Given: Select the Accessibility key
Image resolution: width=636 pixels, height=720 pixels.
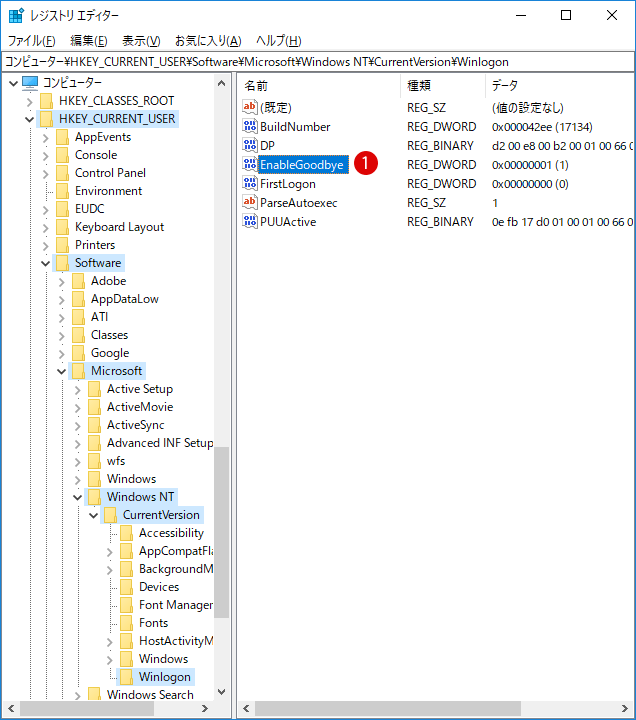Looking at the screenshot, I should click(x=171, y=533).
